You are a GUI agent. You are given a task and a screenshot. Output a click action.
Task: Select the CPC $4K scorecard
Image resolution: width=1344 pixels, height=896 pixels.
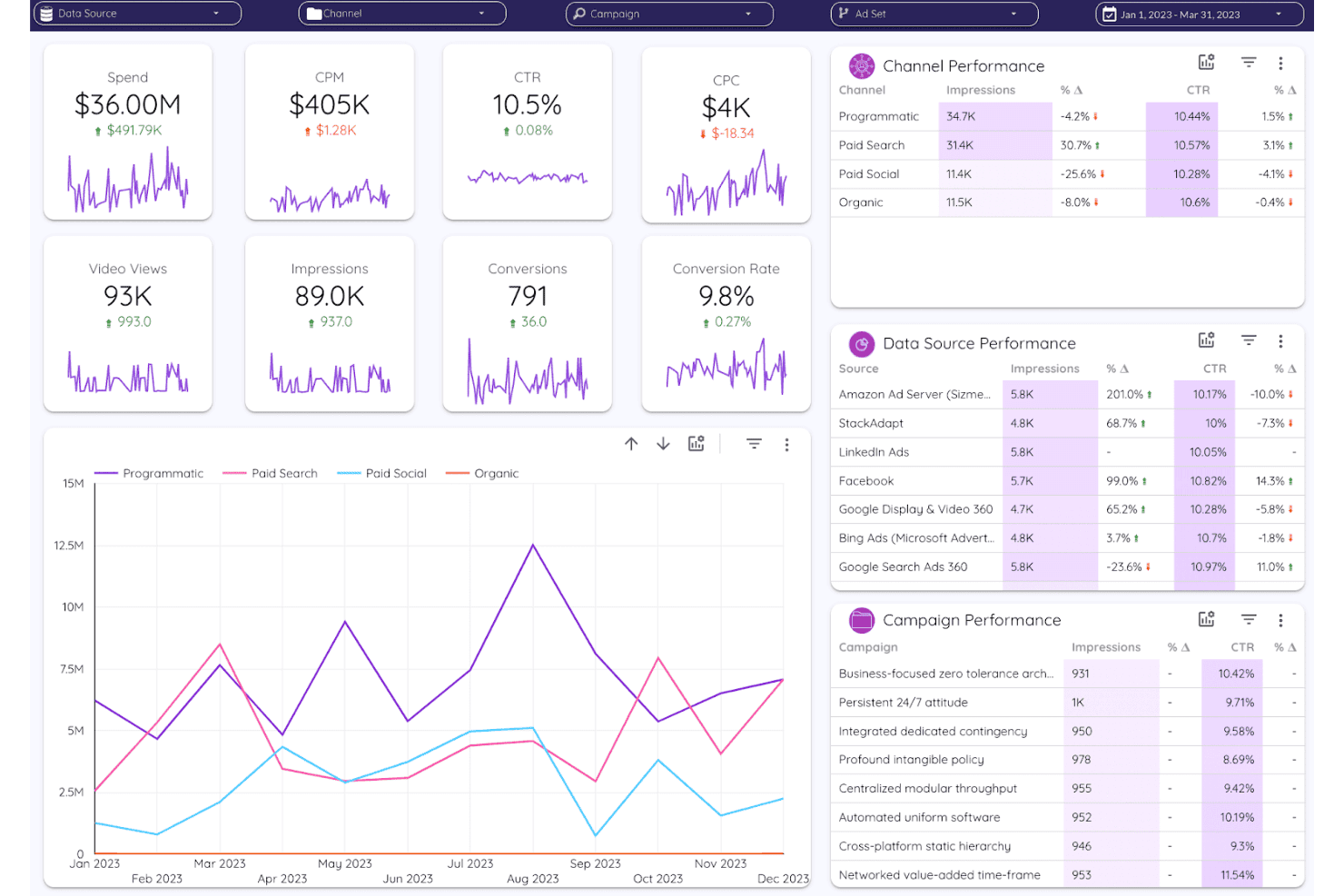726,134
